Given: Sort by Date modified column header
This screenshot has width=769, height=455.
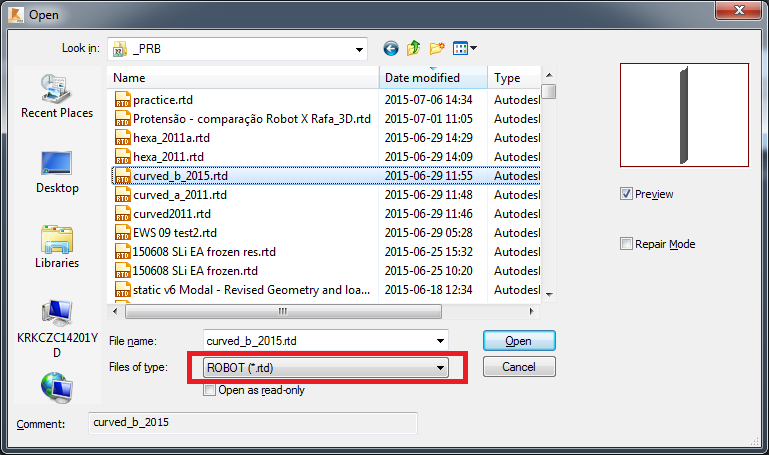Looking at the screenshot, I should [x=434, y=78].
